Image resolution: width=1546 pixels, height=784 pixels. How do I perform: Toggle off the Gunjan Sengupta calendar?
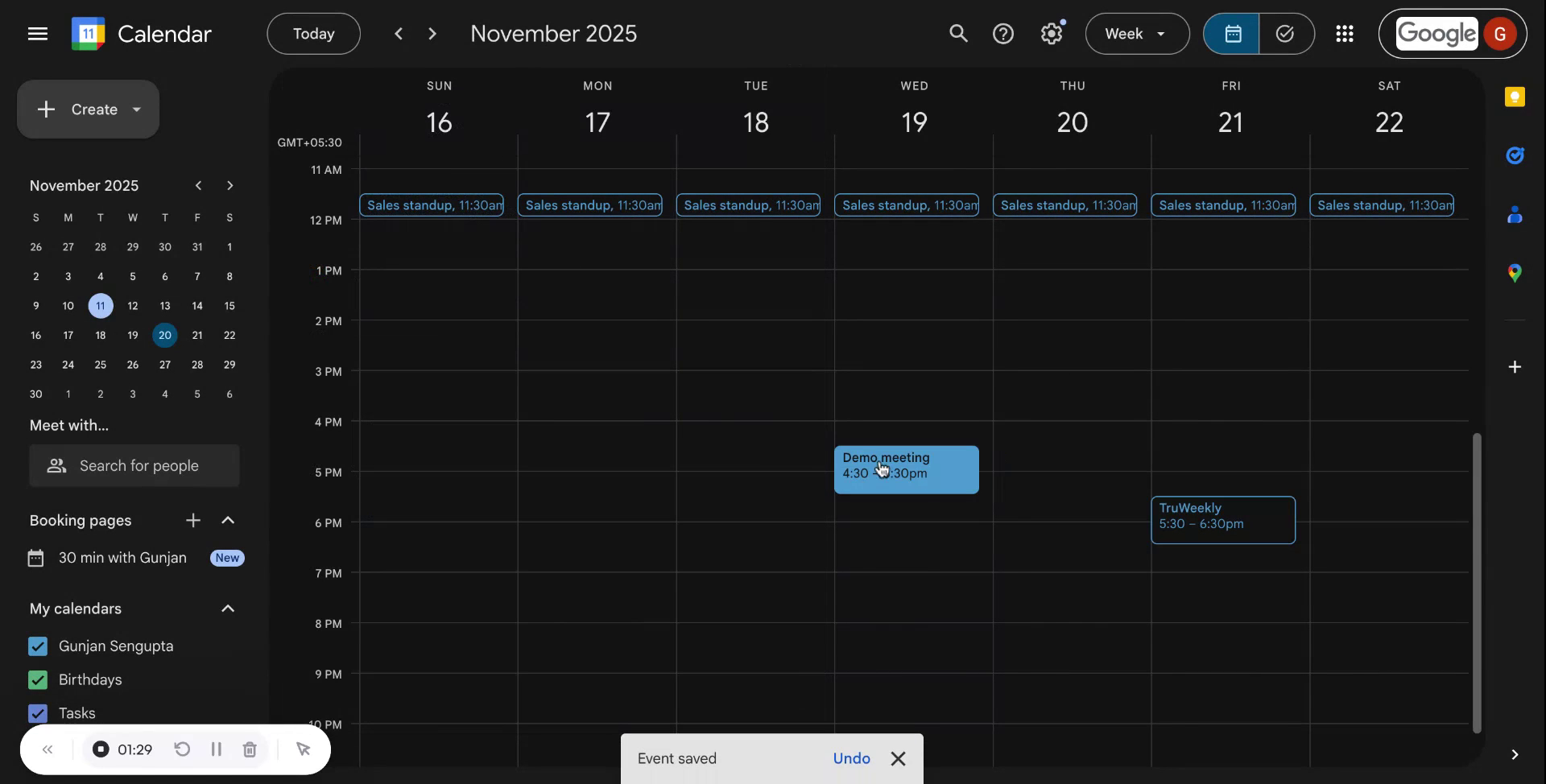[x=37, y=646]
